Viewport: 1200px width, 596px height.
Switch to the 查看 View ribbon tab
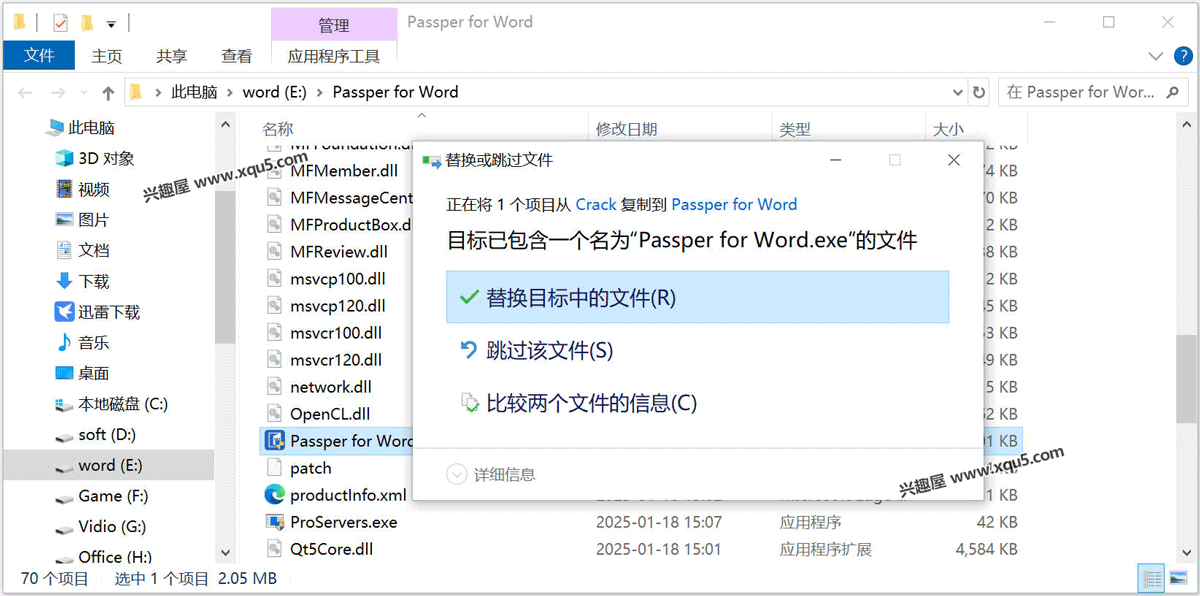coord(237,56)
